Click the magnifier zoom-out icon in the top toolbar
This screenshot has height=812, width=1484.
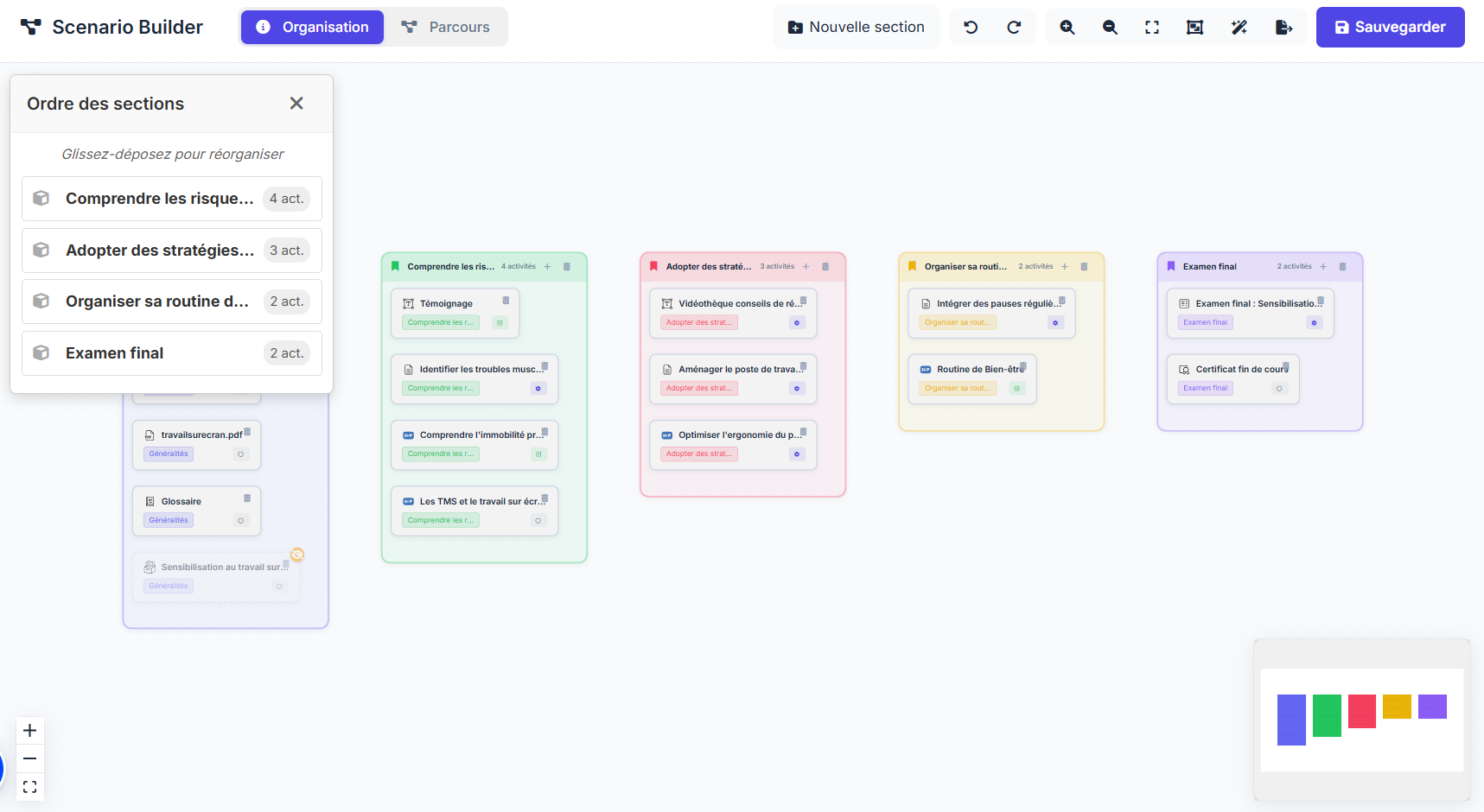[x=1110, y=28]
